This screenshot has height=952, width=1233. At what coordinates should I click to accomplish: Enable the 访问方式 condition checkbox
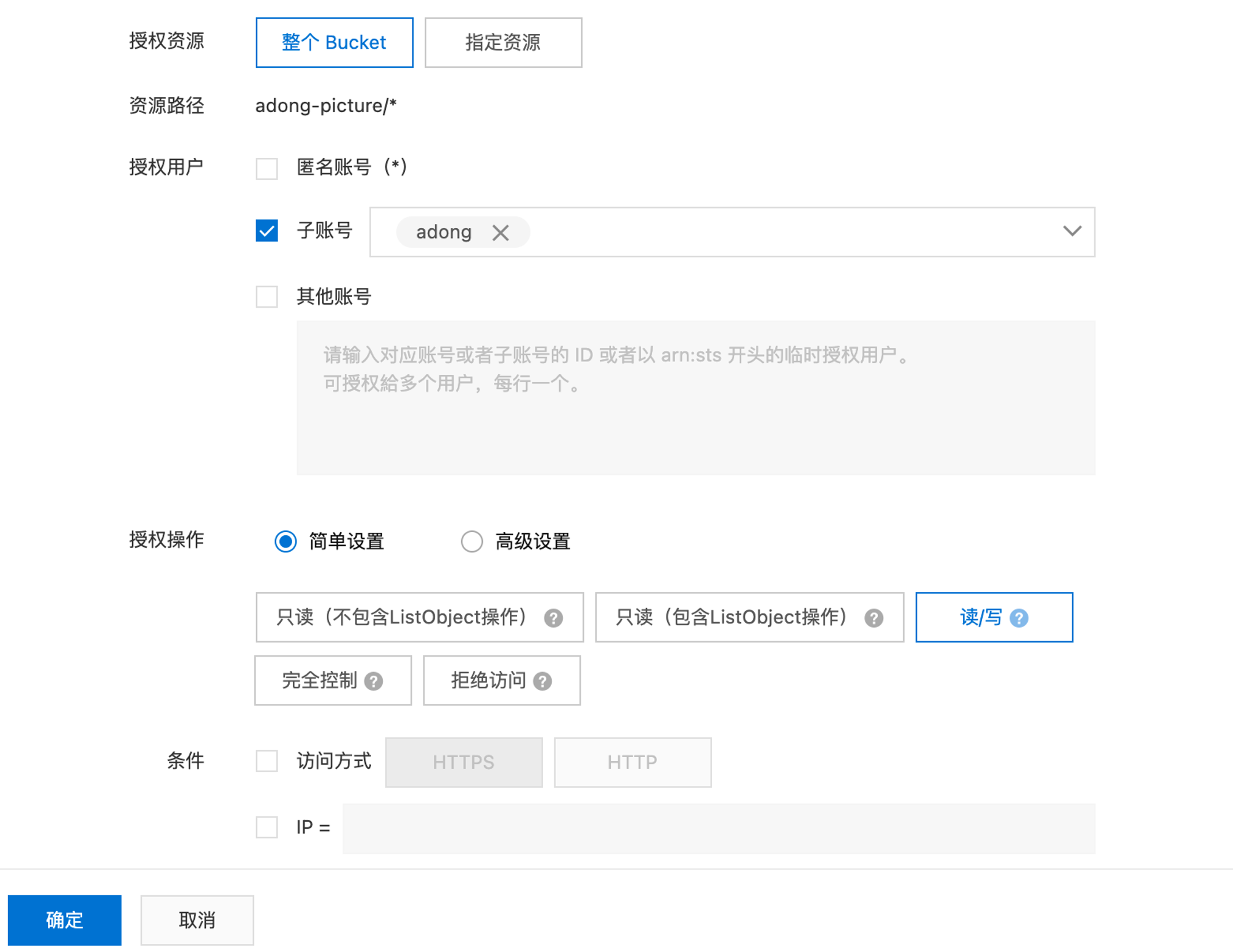pyautogui.click(x=266, y=761)
